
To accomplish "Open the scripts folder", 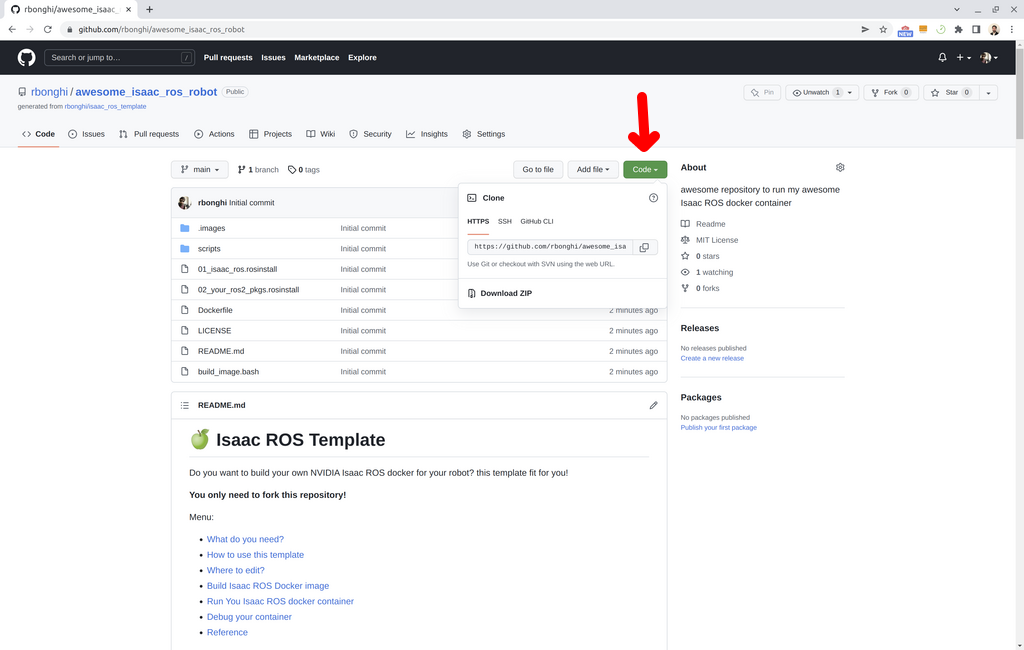I will pyautogui.click(x=209, y=249).
